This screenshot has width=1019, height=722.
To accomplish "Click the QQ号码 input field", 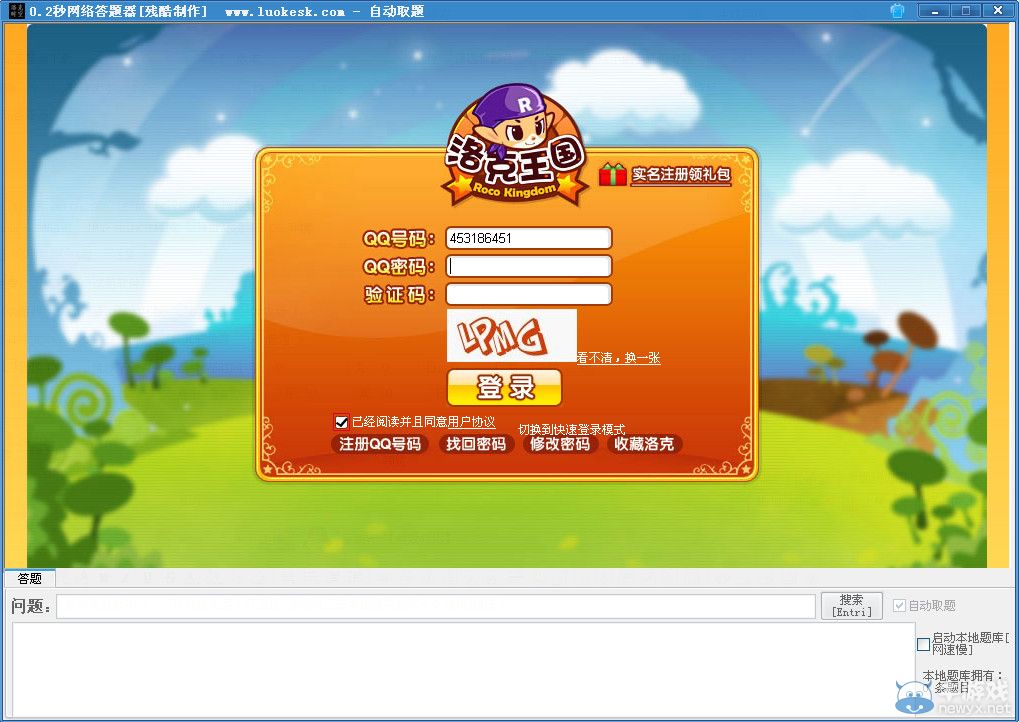I will coord(528,238).
